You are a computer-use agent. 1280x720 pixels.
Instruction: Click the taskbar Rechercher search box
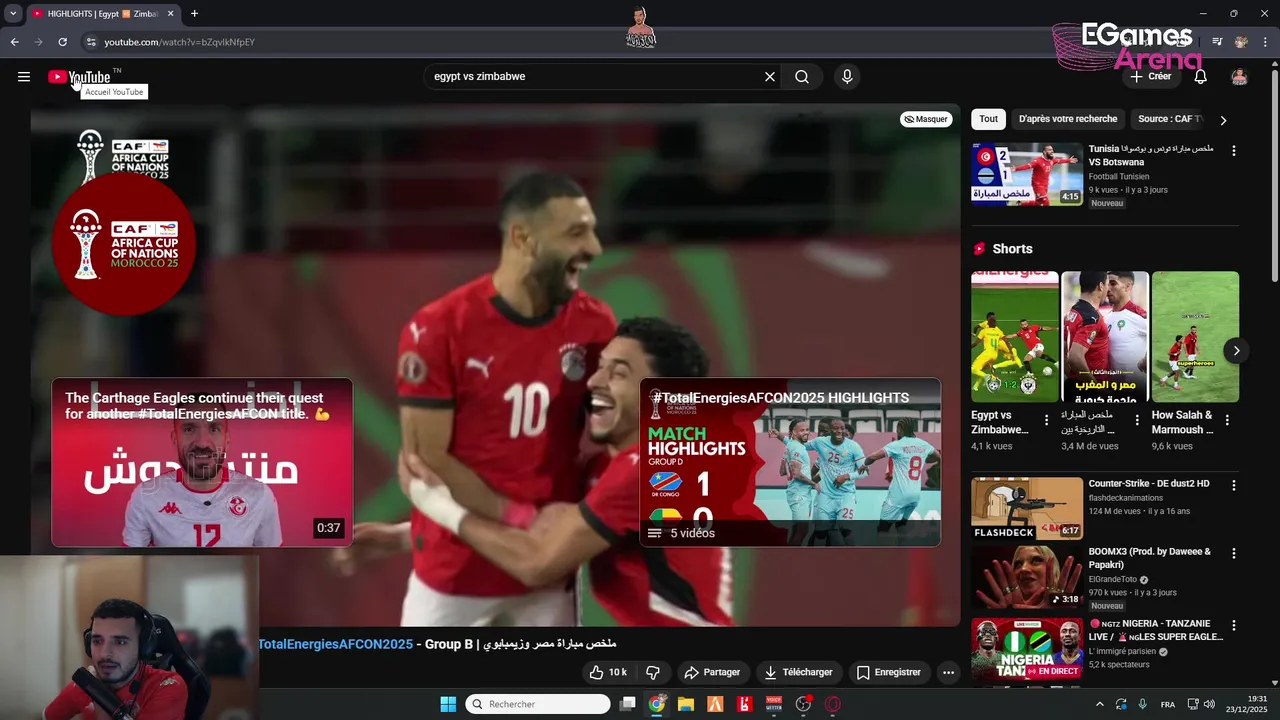(x=538, y=704)
